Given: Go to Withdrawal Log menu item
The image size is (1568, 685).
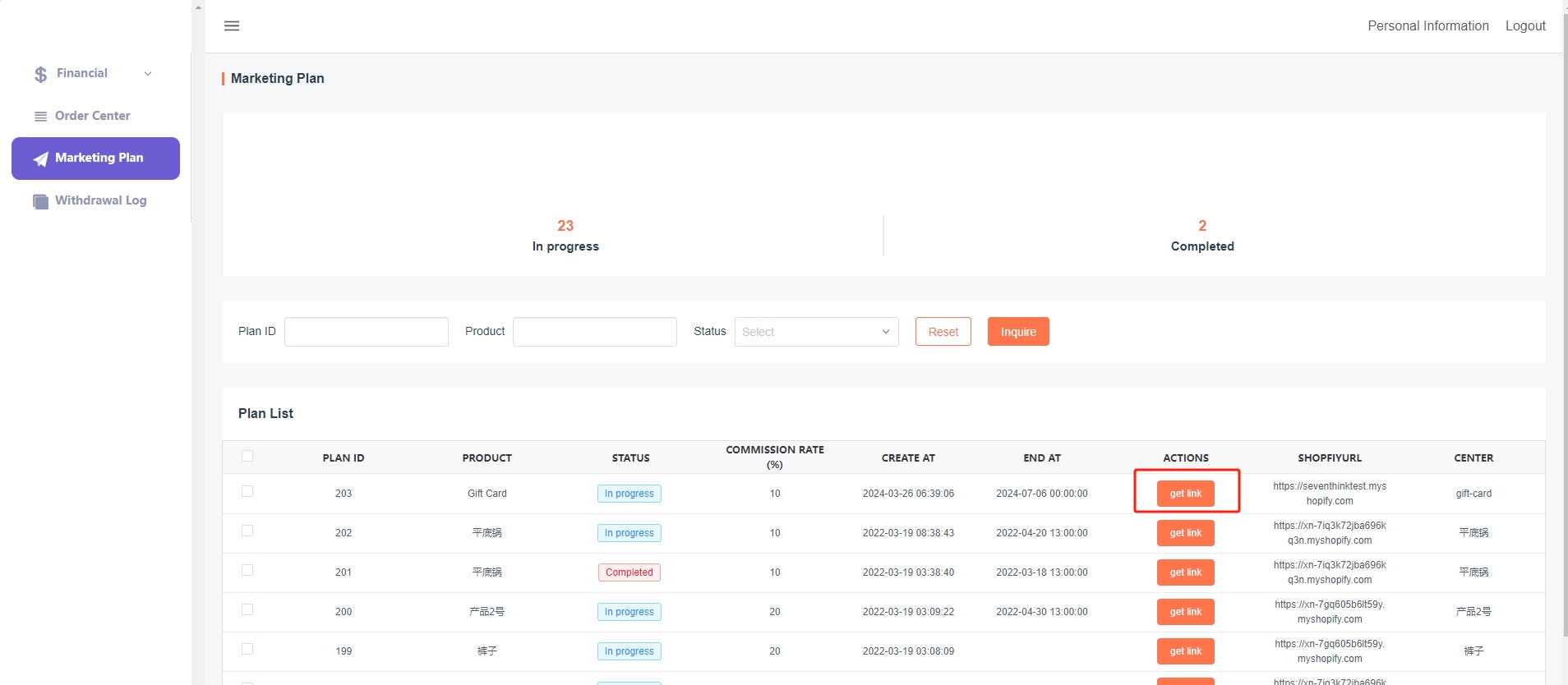Looking at the screenshot, I should point(100,200).
